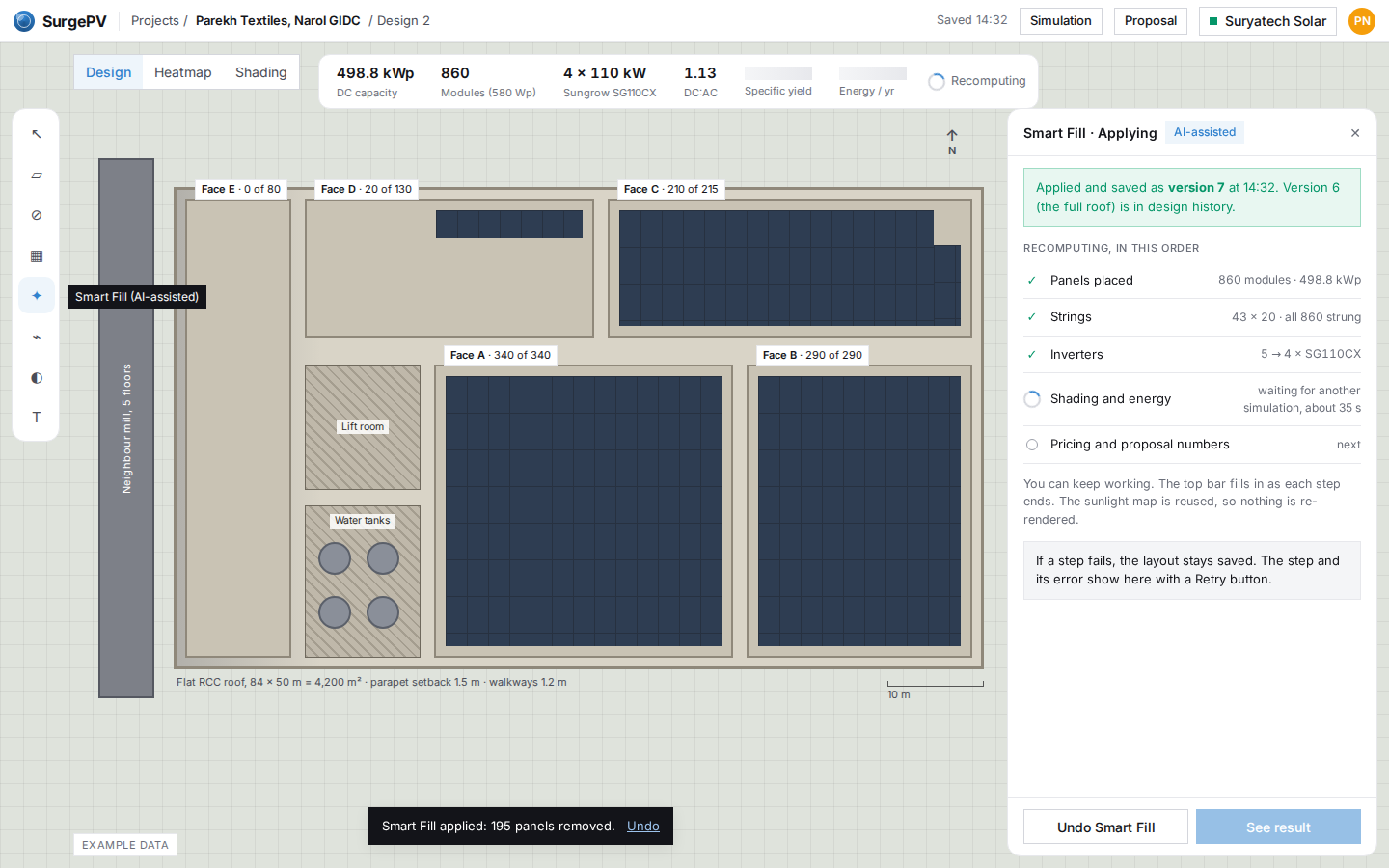The height and width of the screenshot is (868, 1389).
Task: Open the Projects breadcrumb
Action: 155,20
